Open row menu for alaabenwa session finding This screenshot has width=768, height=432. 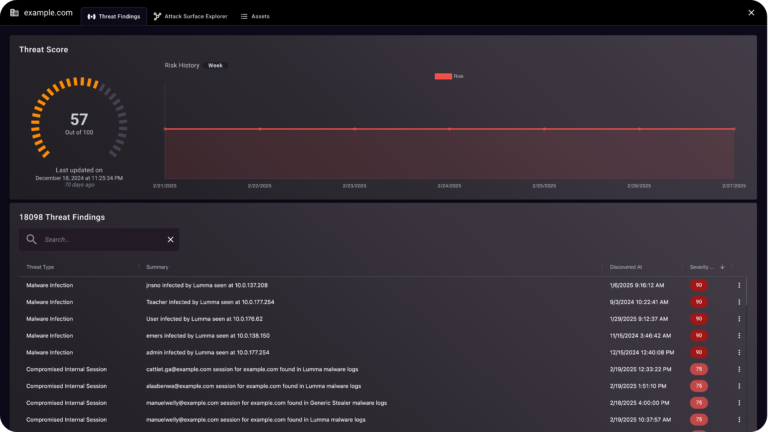[x=739, y=386]
